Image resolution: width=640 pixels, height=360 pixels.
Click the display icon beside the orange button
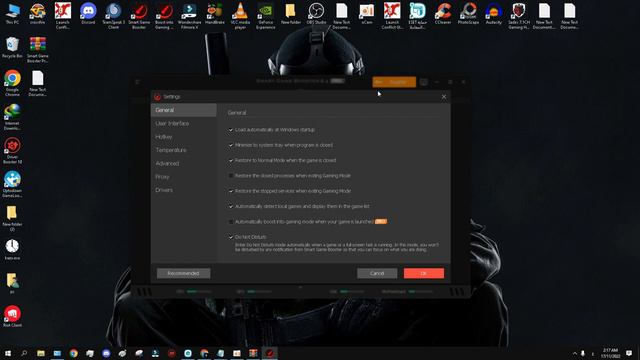pos(424,82)
